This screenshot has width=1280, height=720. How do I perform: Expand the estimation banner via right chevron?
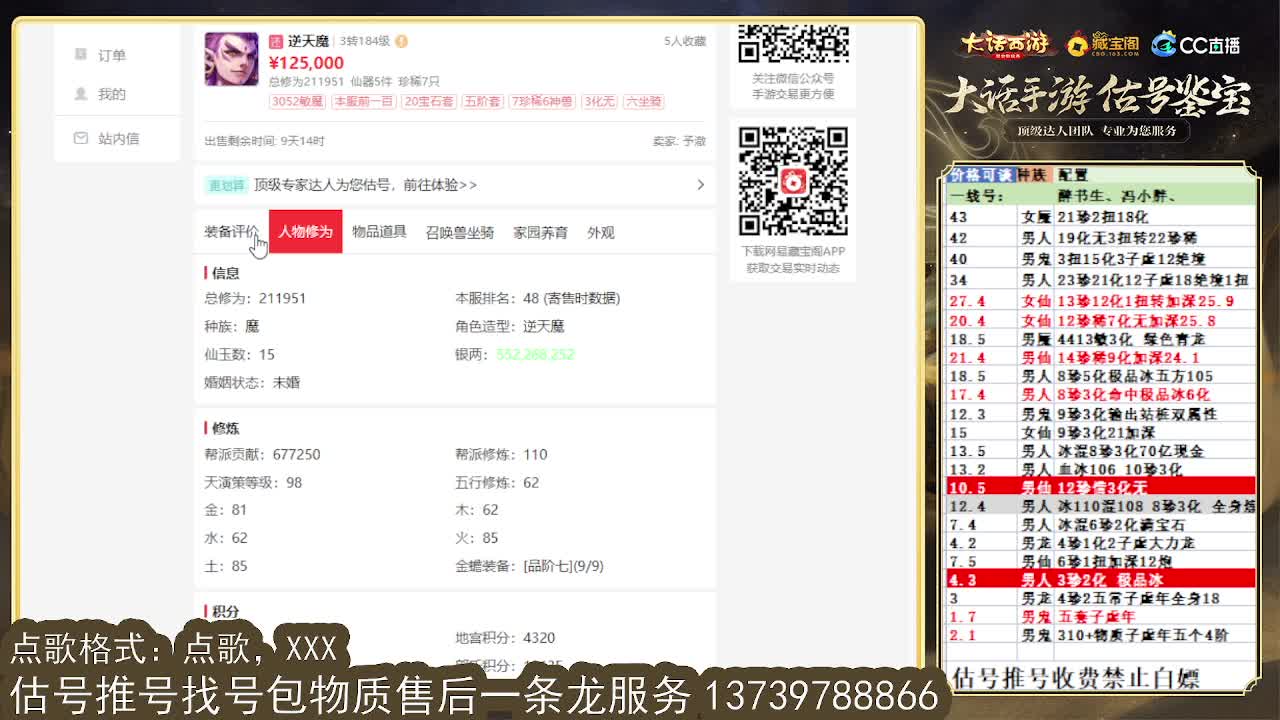pos(699,186)
